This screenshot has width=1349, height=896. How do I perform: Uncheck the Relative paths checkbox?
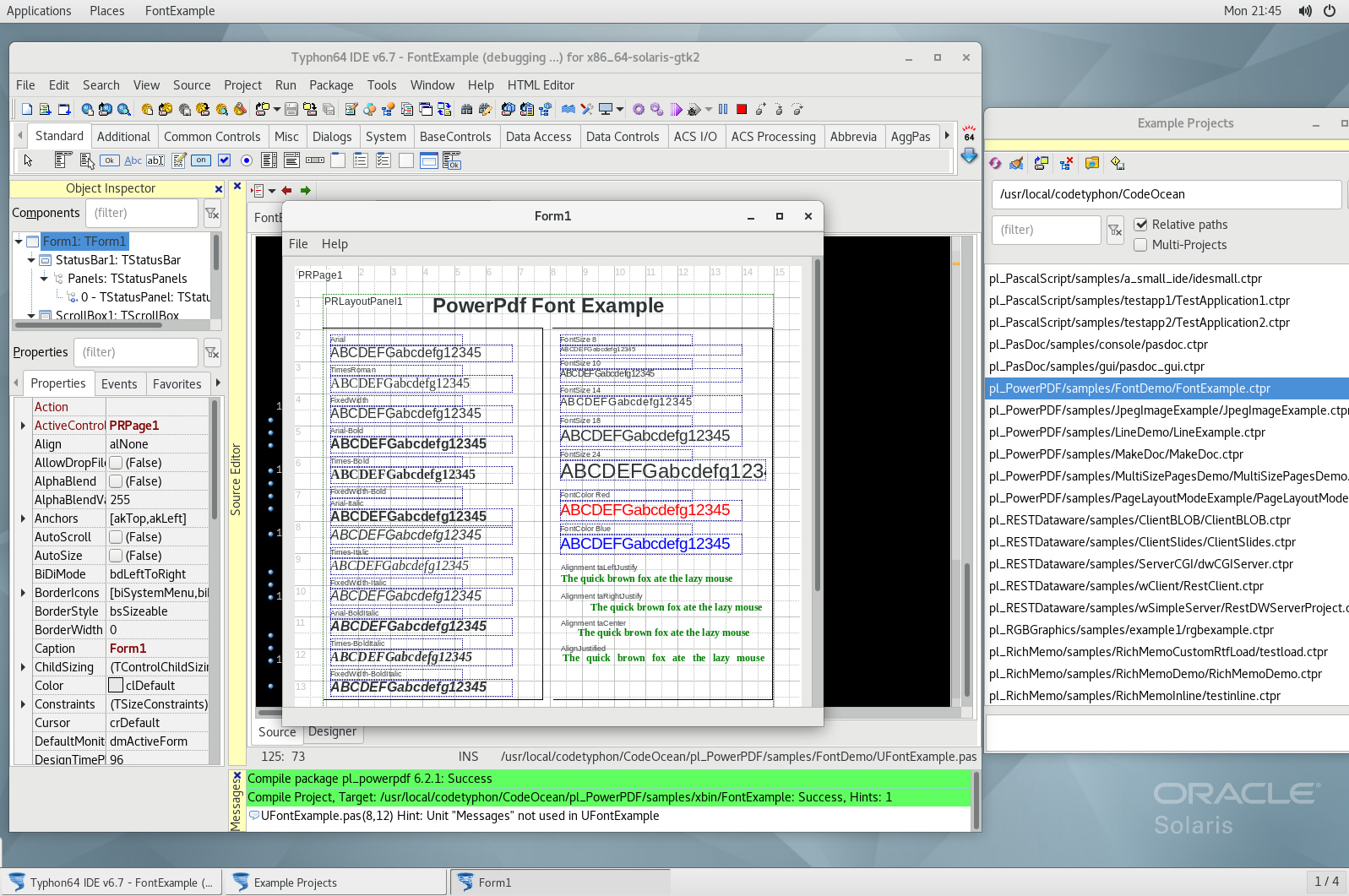(x=1141, y=225)
